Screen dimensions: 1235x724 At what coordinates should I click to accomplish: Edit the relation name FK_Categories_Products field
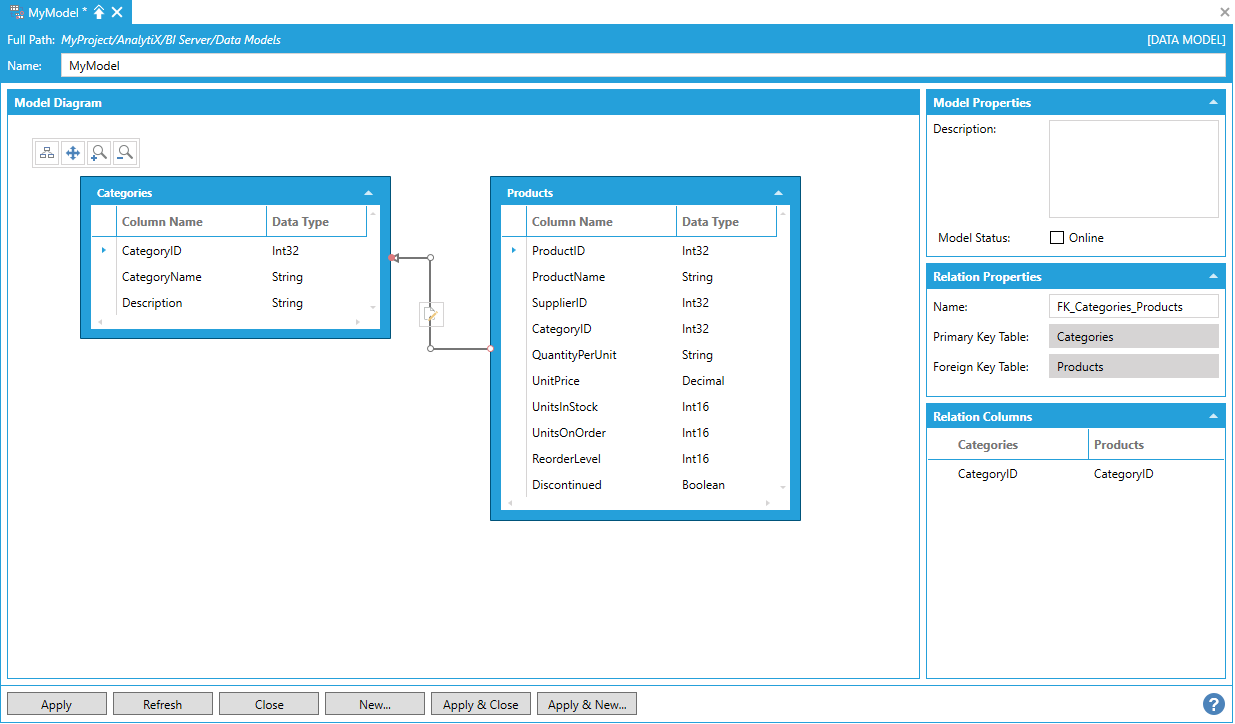[x=1133, y=307]
